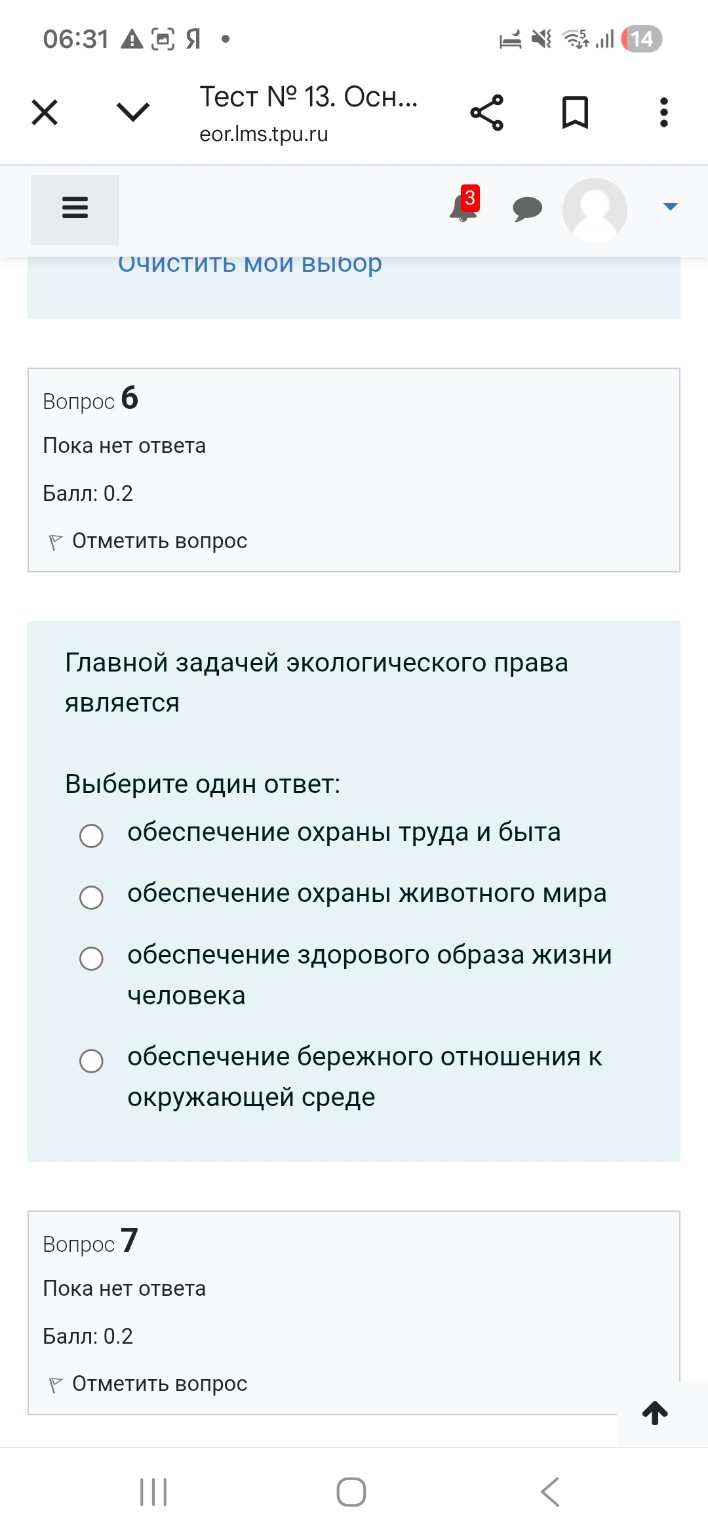
Task: Choose обеспечение бережного отношения к окружающей среде
Action: pyautogui.click(x=91, y=1061)
